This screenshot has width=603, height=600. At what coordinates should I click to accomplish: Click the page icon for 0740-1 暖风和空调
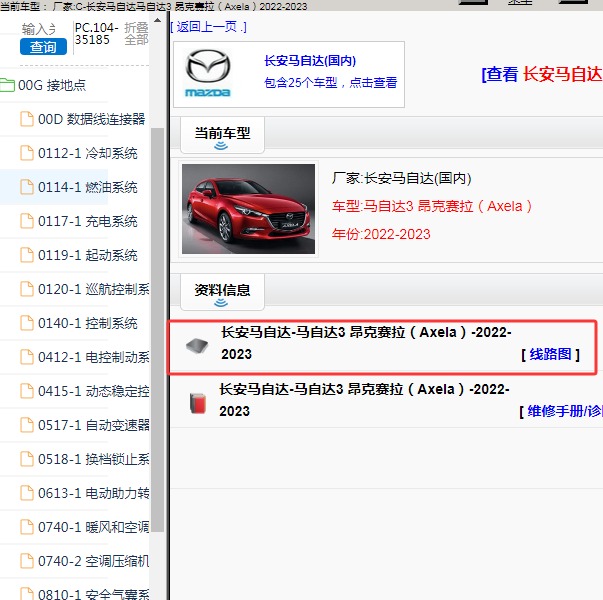point(27,527)
